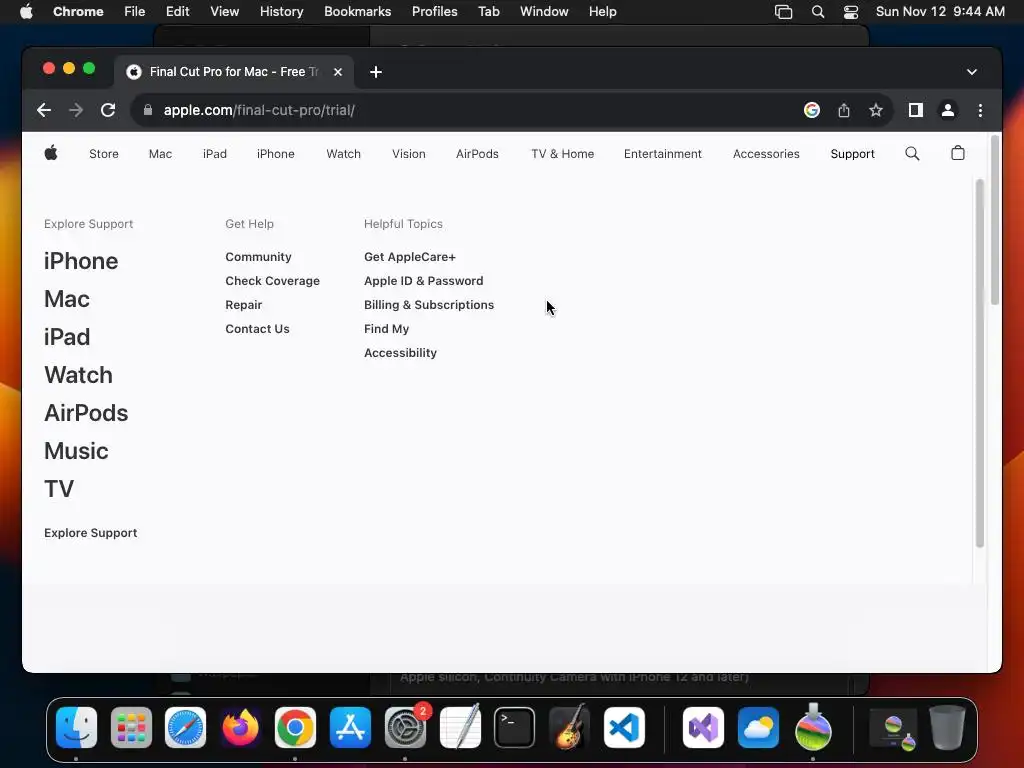Open Visual Studio from the Dock
Viewport: 1024px width, 768px height.
tap(703, 728)
